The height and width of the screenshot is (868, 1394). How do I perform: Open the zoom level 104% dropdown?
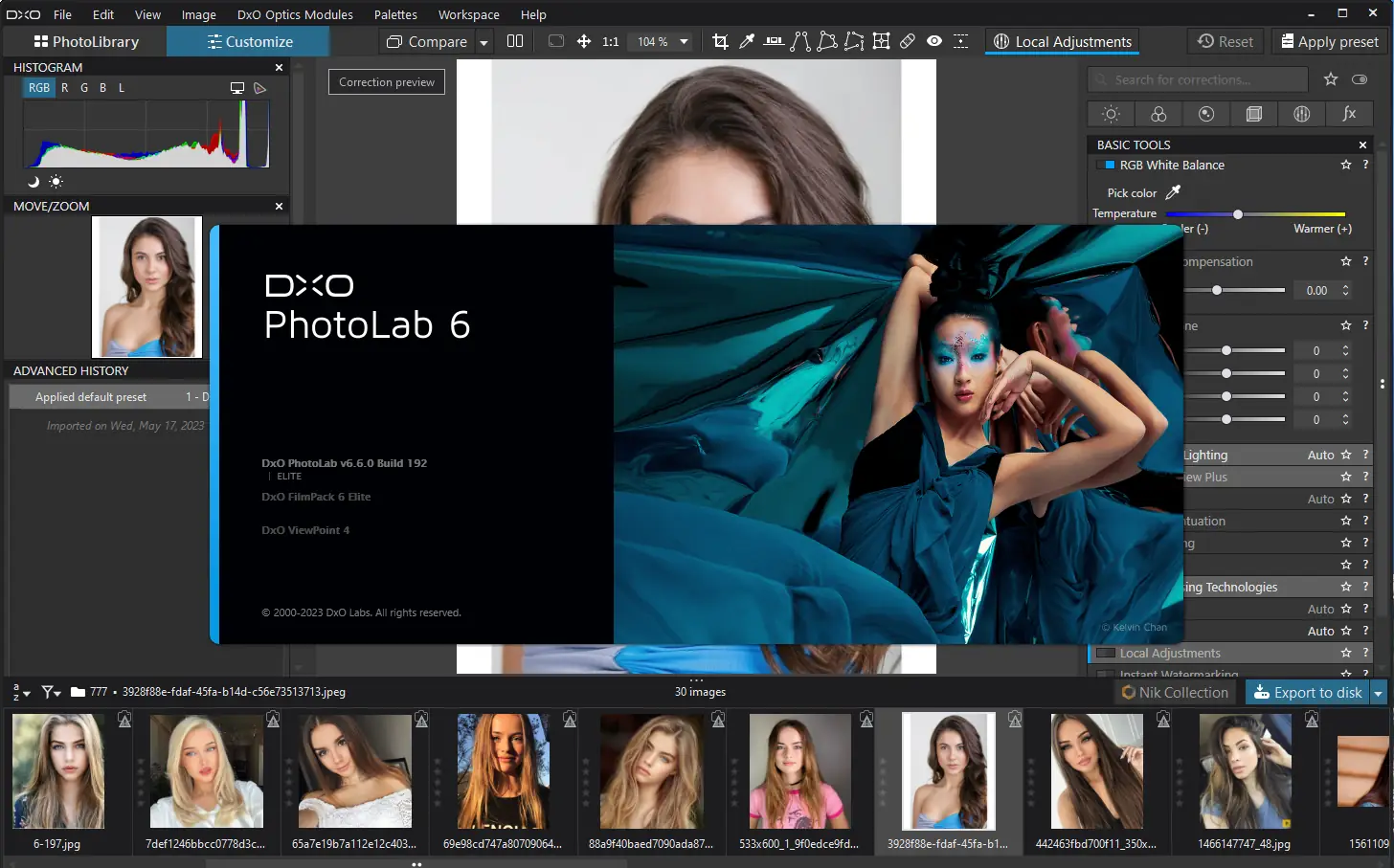pos(684,42)
